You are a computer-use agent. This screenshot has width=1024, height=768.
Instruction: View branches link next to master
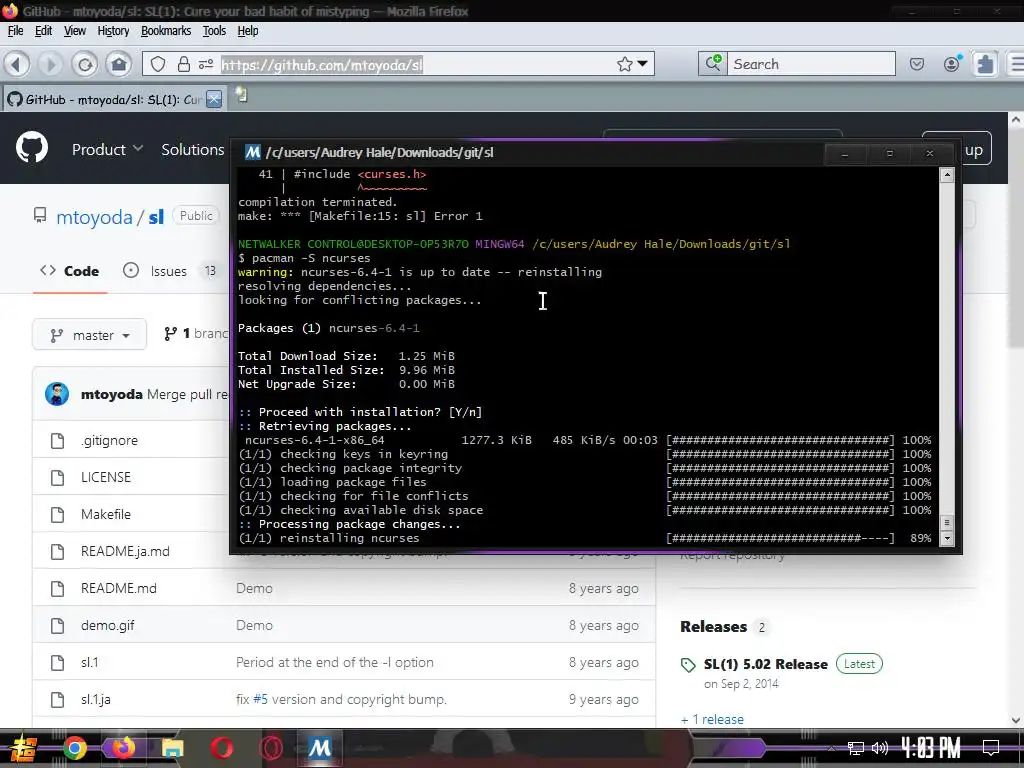[197, 334]
